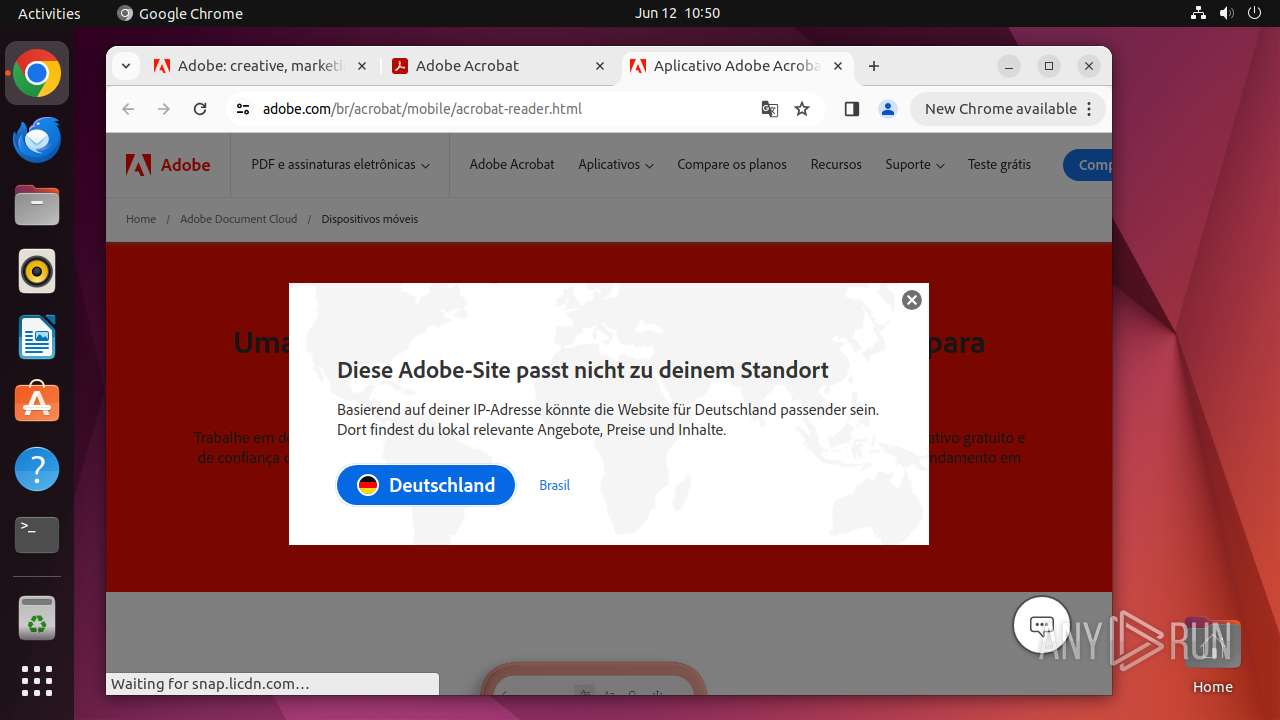Click the partially visible Comprar button
1280x720 pixels.
coord(1088,165)
